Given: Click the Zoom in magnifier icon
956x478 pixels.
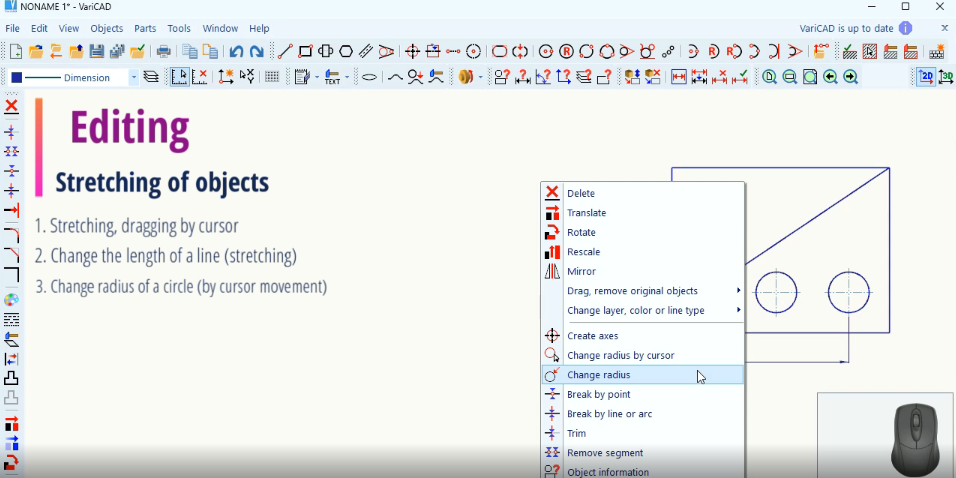Looking at the screenshot, I should tap(769, 77).
